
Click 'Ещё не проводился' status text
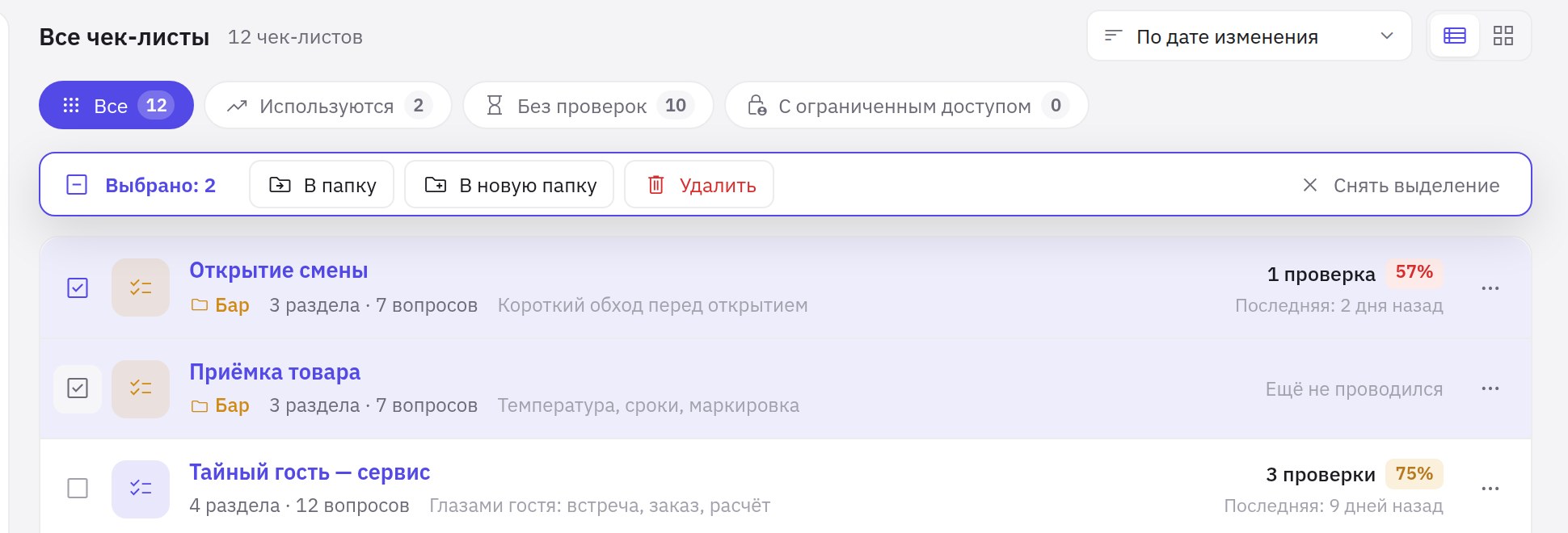pyautogui.click(x=1354, y=389)
